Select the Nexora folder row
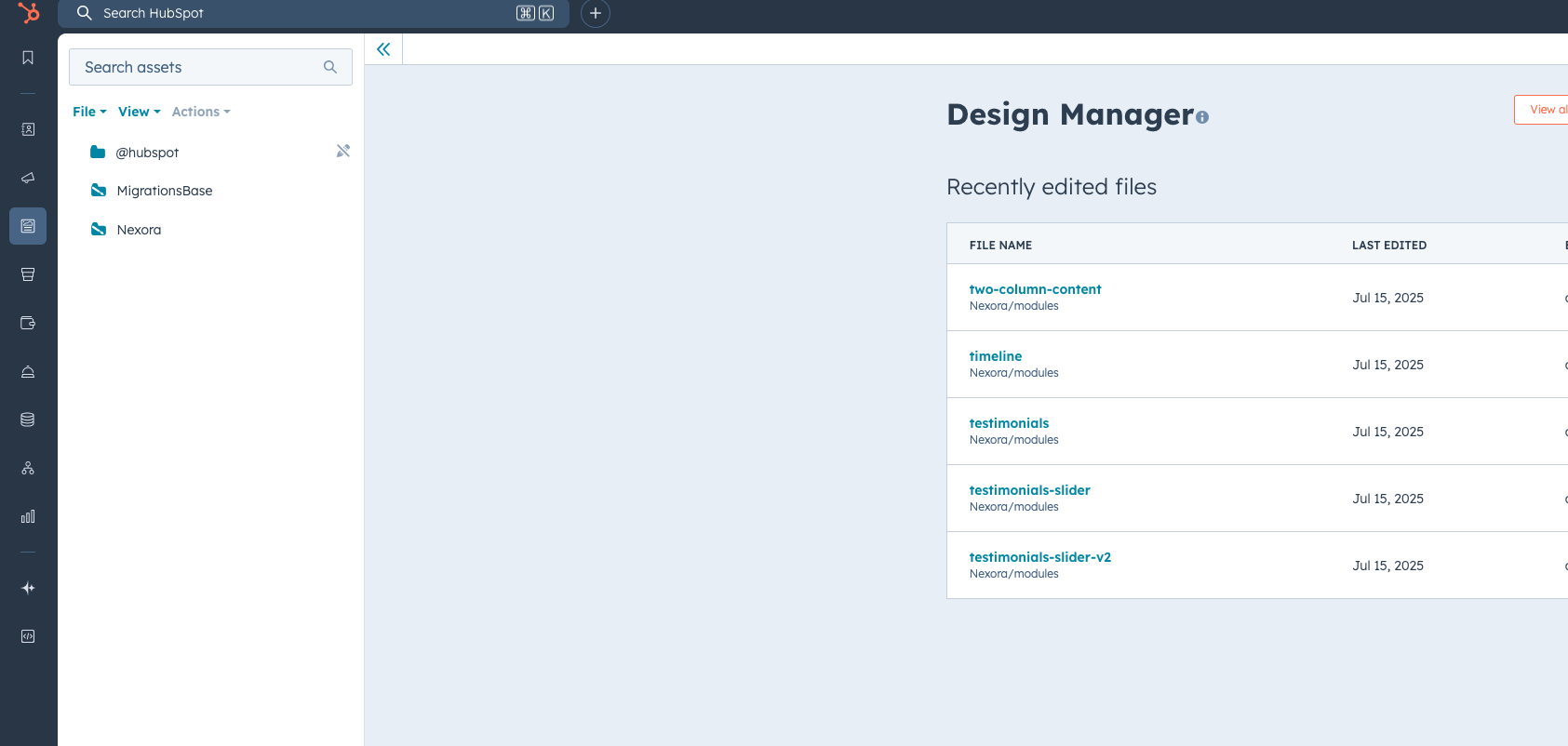The image size is (1568, 746). point(211,230)
